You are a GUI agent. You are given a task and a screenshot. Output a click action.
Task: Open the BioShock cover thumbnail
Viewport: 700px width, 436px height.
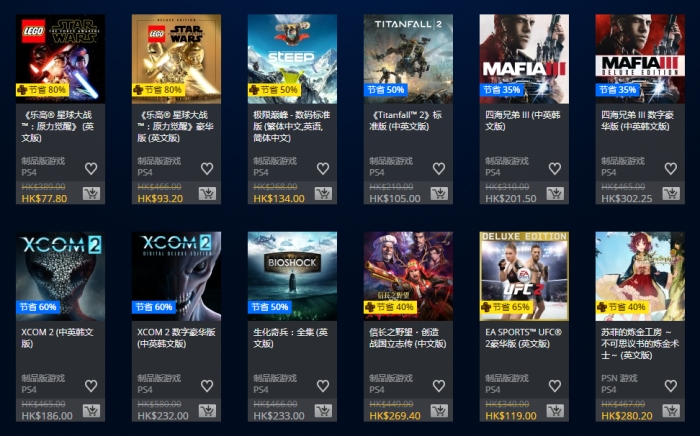[292, 276]
